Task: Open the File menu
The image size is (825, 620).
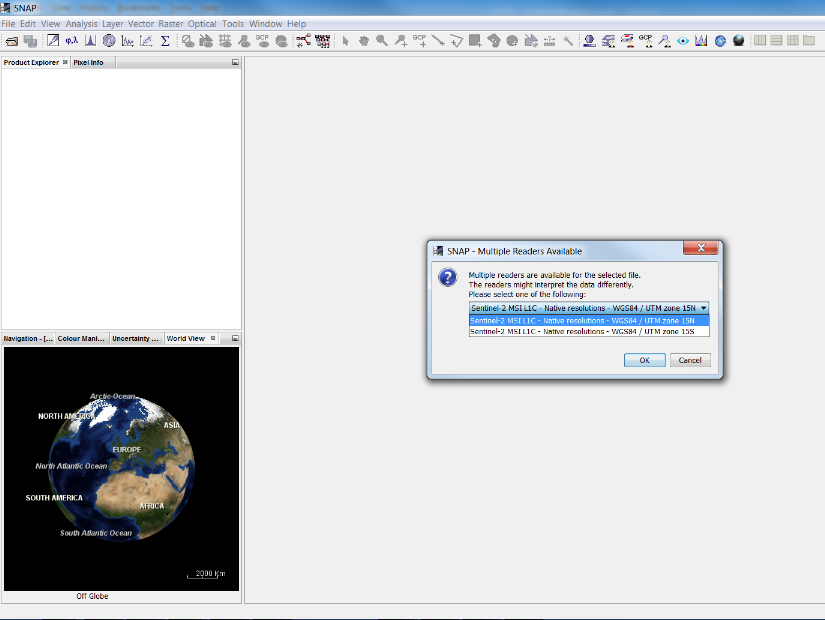Action: (x=8, y=24)
